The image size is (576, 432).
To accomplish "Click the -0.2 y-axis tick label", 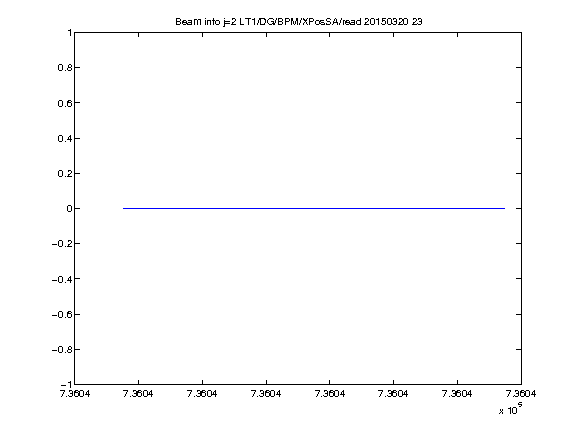I will point(61,244).
